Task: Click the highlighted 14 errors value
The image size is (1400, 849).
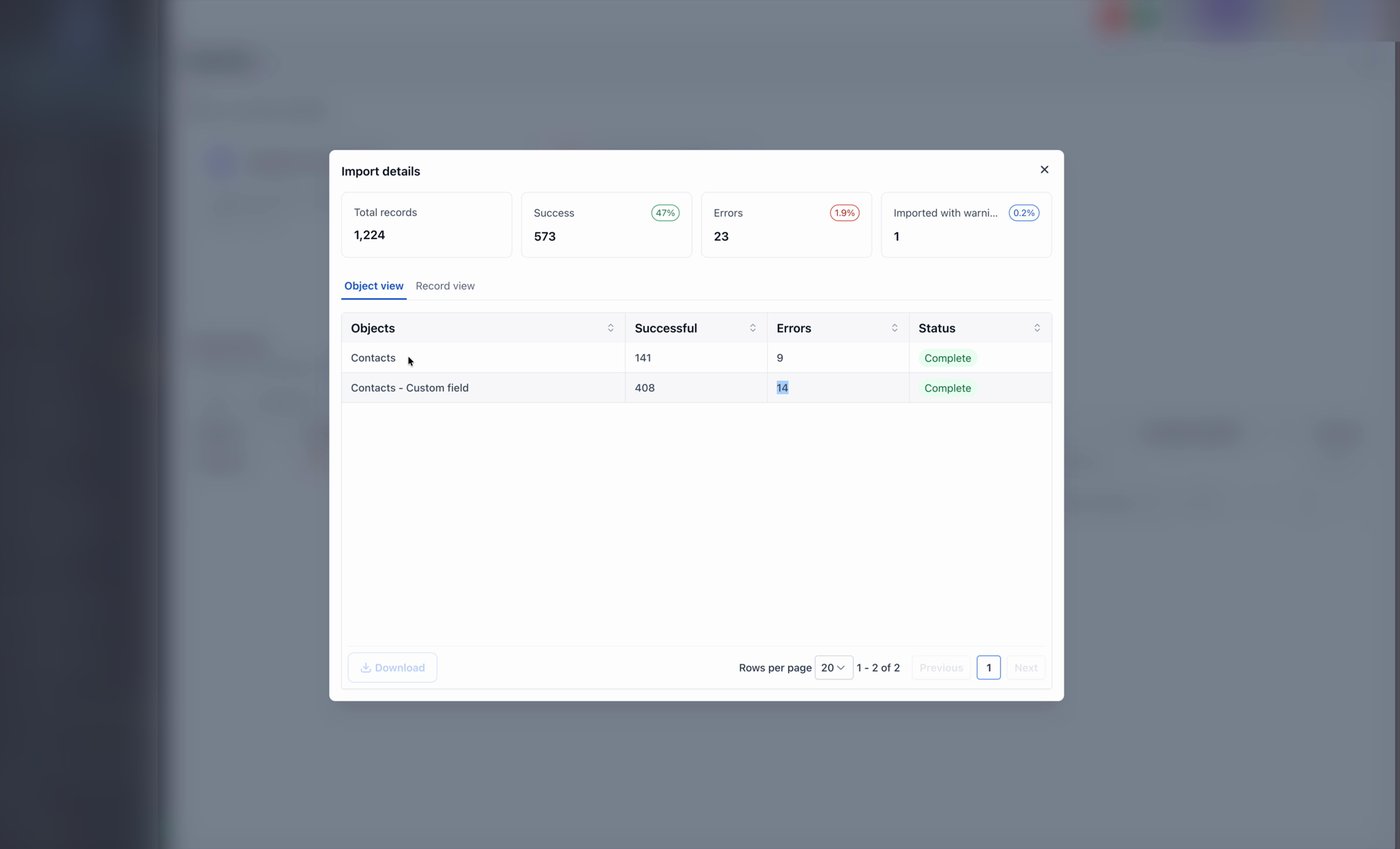Action: 782,387
